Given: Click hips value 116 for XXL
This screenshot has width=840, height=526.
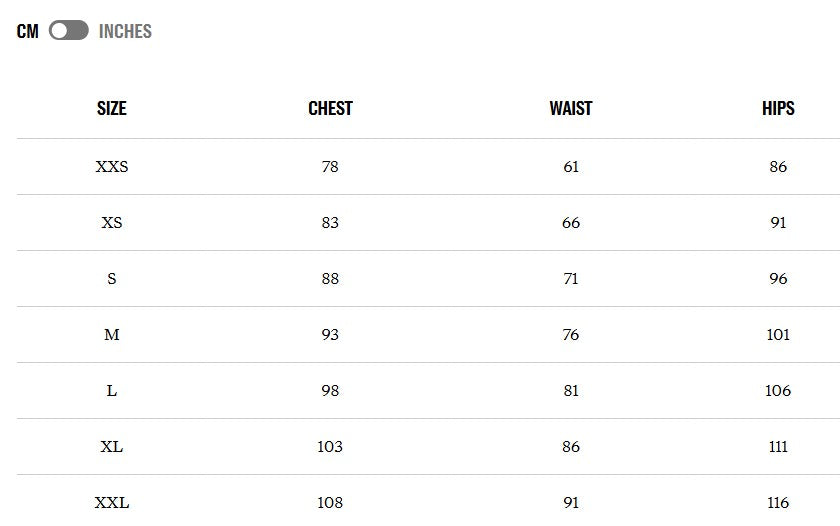Looking at the screenshot, I should 778,502.
